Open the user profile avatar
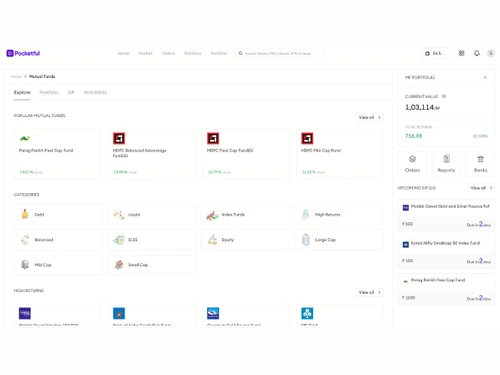Image resolution: width=500 pixels, height=375 pixels. point(491,53)
